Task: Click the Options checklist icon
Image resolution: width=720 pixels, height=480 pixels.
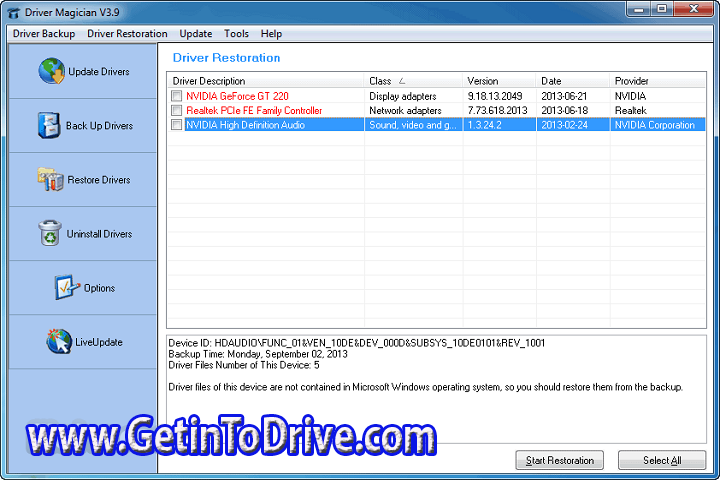Action: tap(67, 287)
